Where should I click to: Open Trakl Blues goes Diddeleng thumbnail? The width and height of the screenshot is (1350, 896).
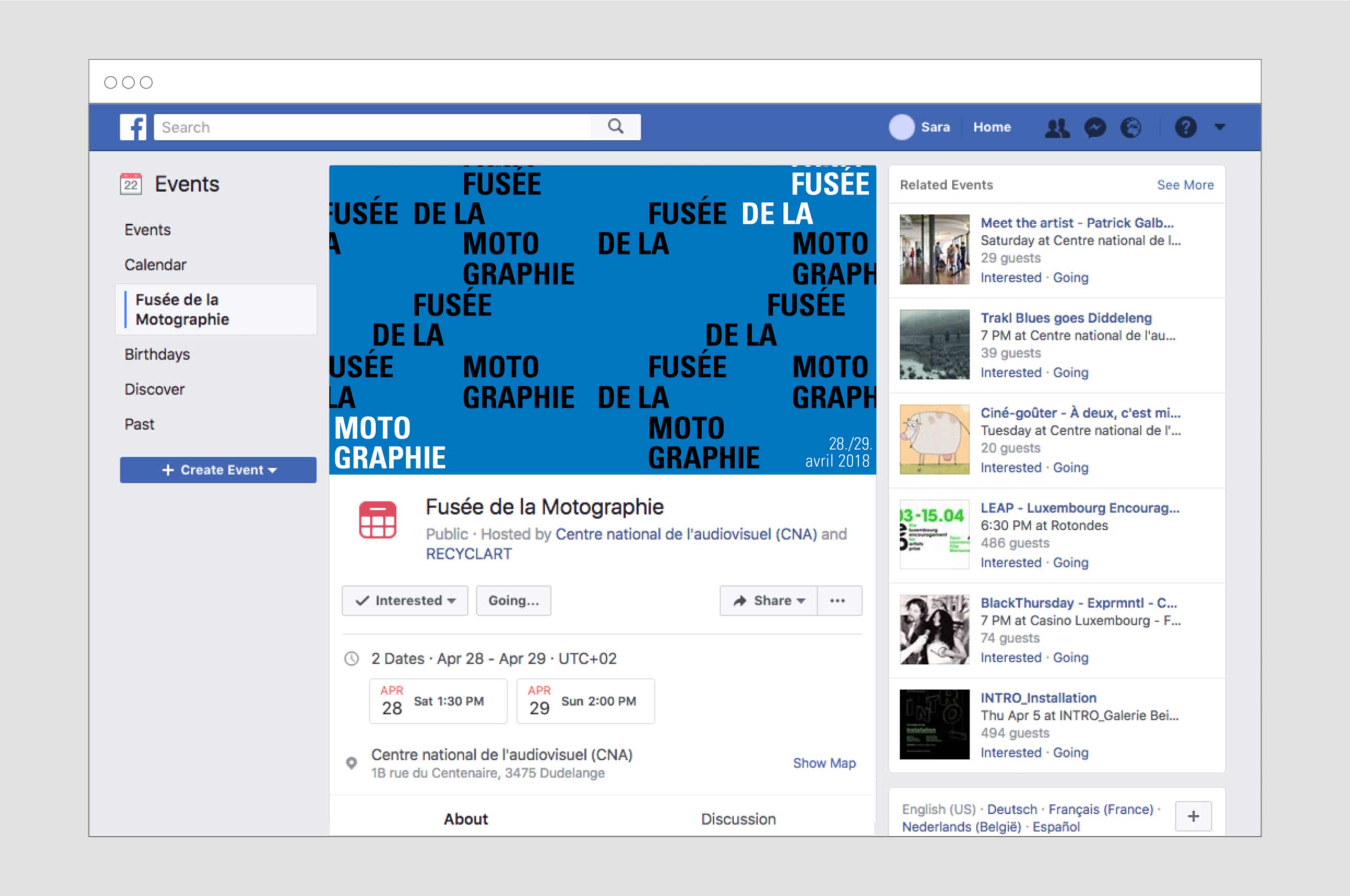934,344
